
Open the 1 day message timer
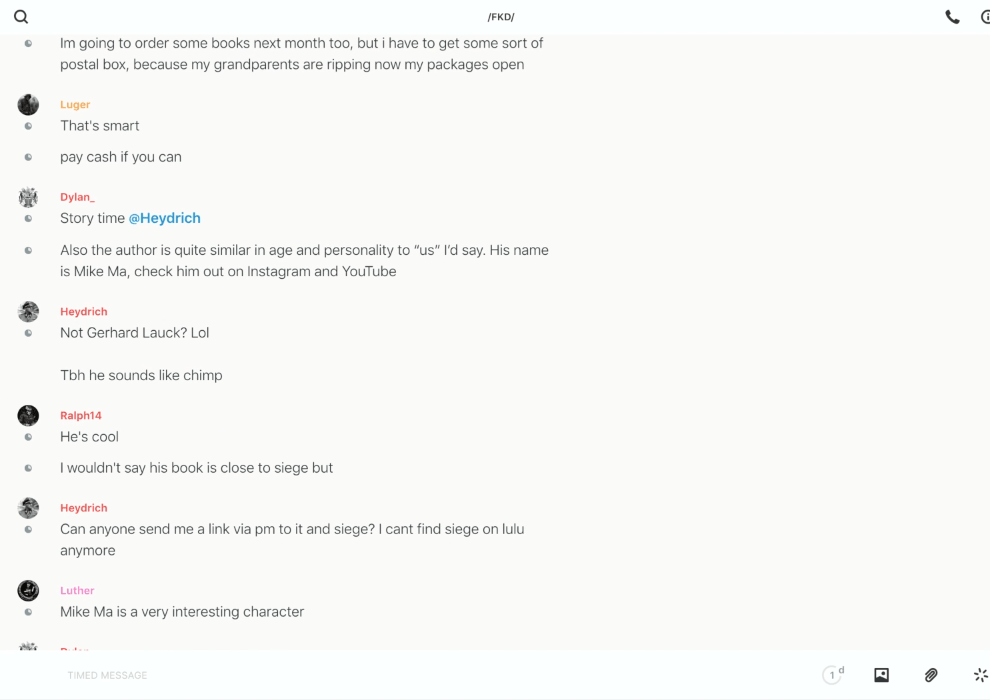[x=832, y=675]
